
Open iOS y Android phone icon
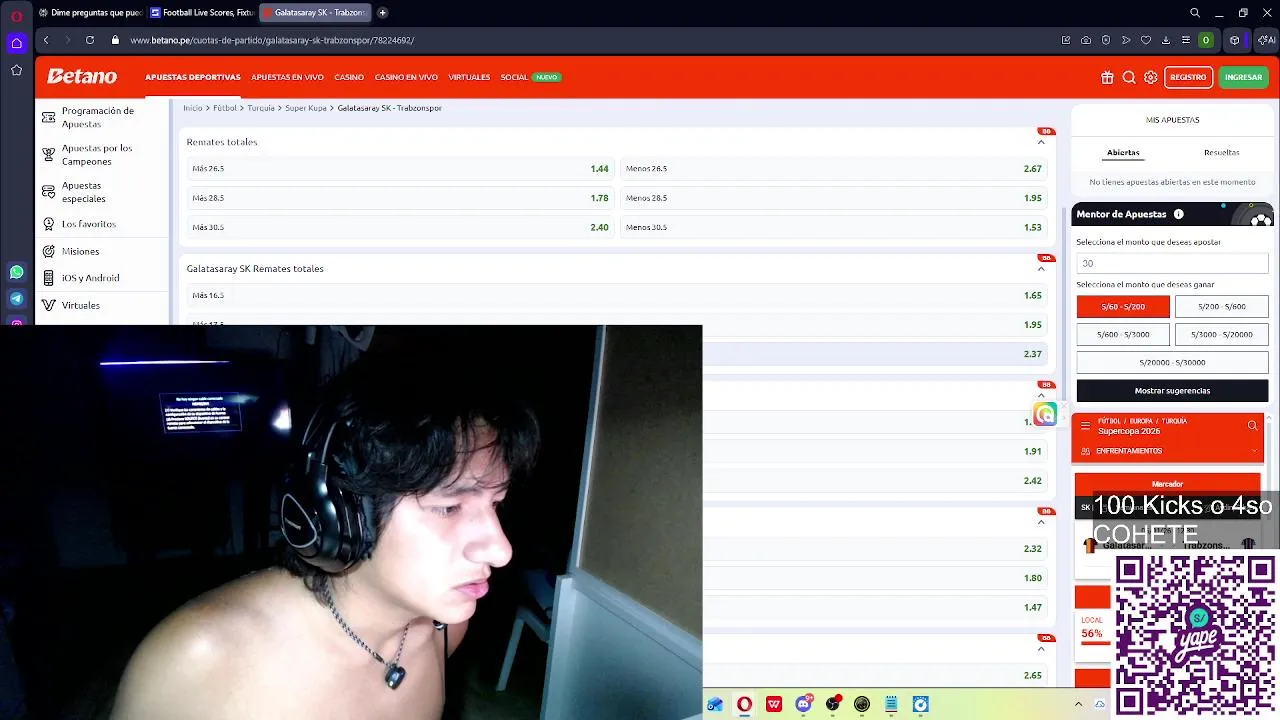click(x=48, y=278)
